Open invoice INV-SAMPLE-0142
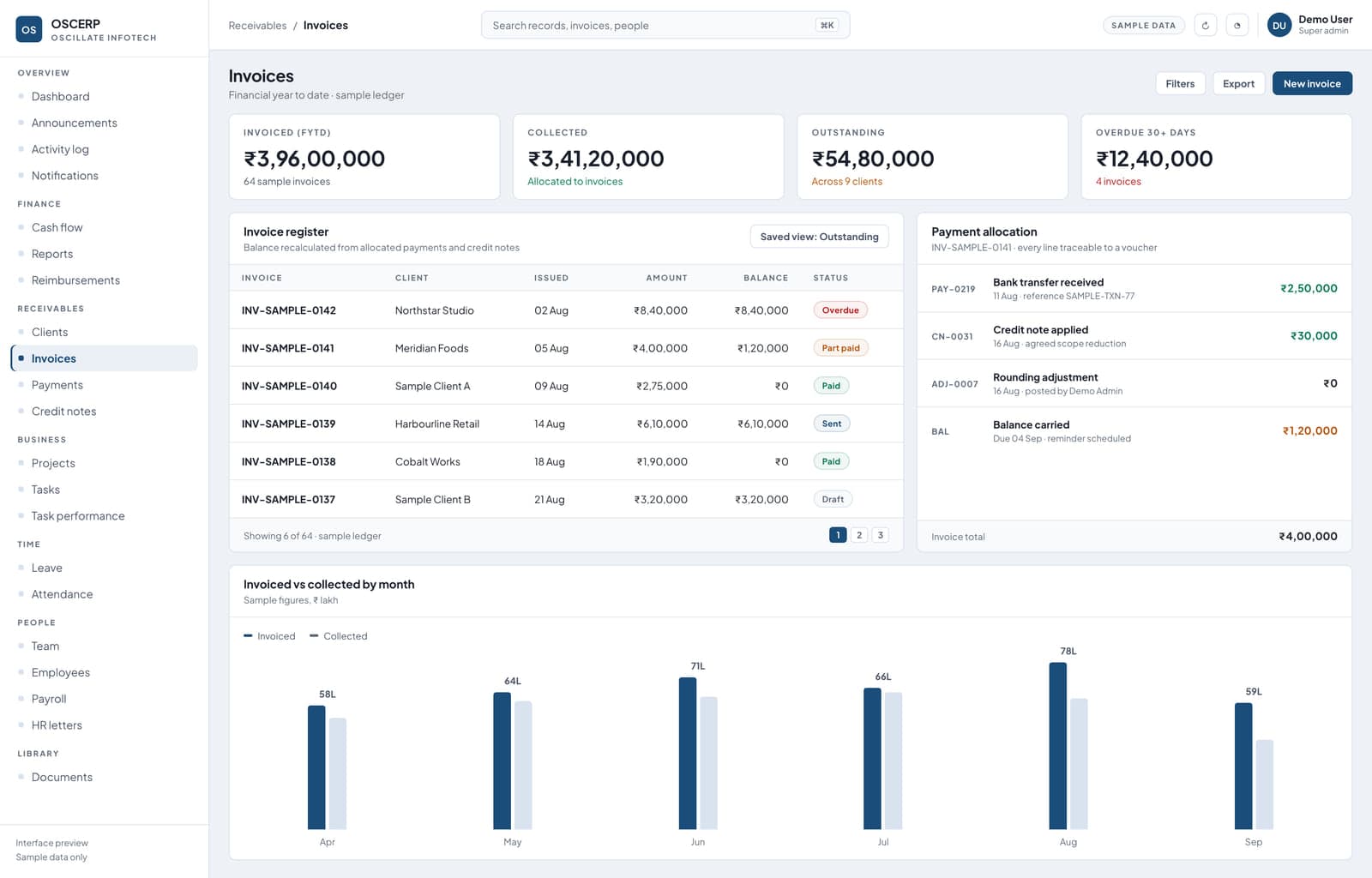This screenshot has width=1372, height=878. point(289,310)
